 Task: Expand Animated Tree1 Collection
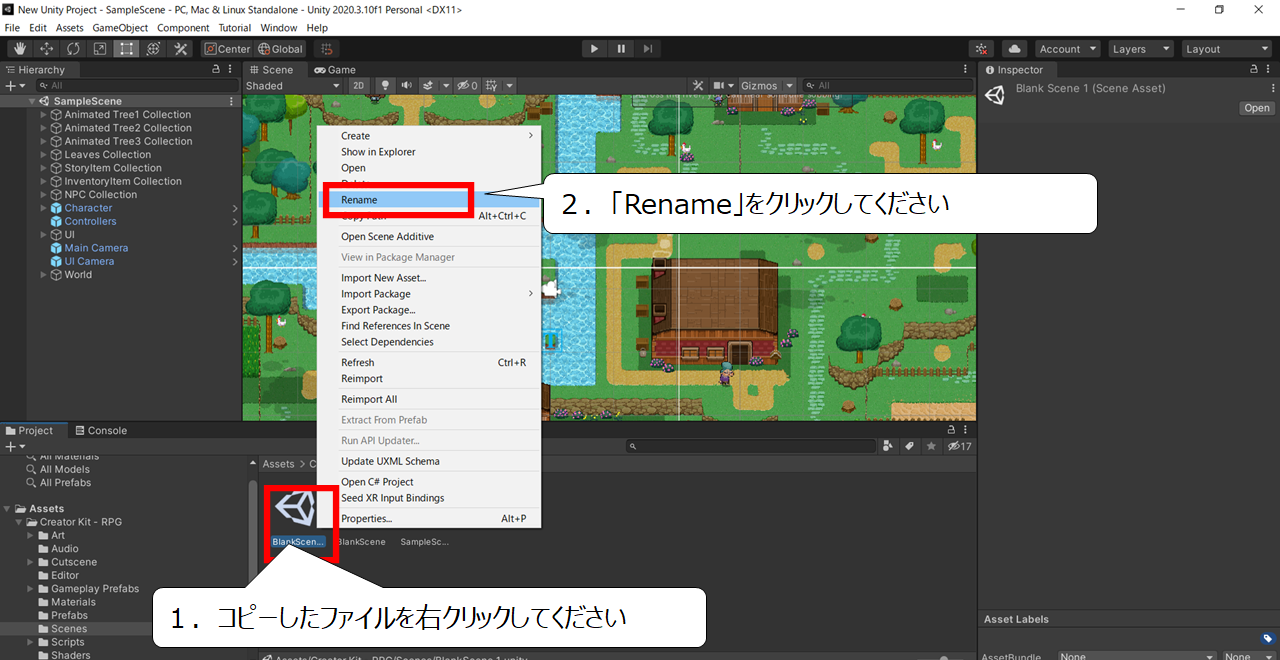point(43,115)
